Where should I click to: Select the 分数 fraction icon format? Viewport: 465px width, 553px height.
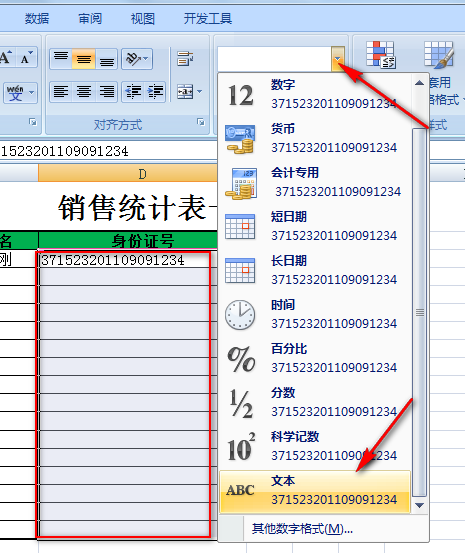241,403
